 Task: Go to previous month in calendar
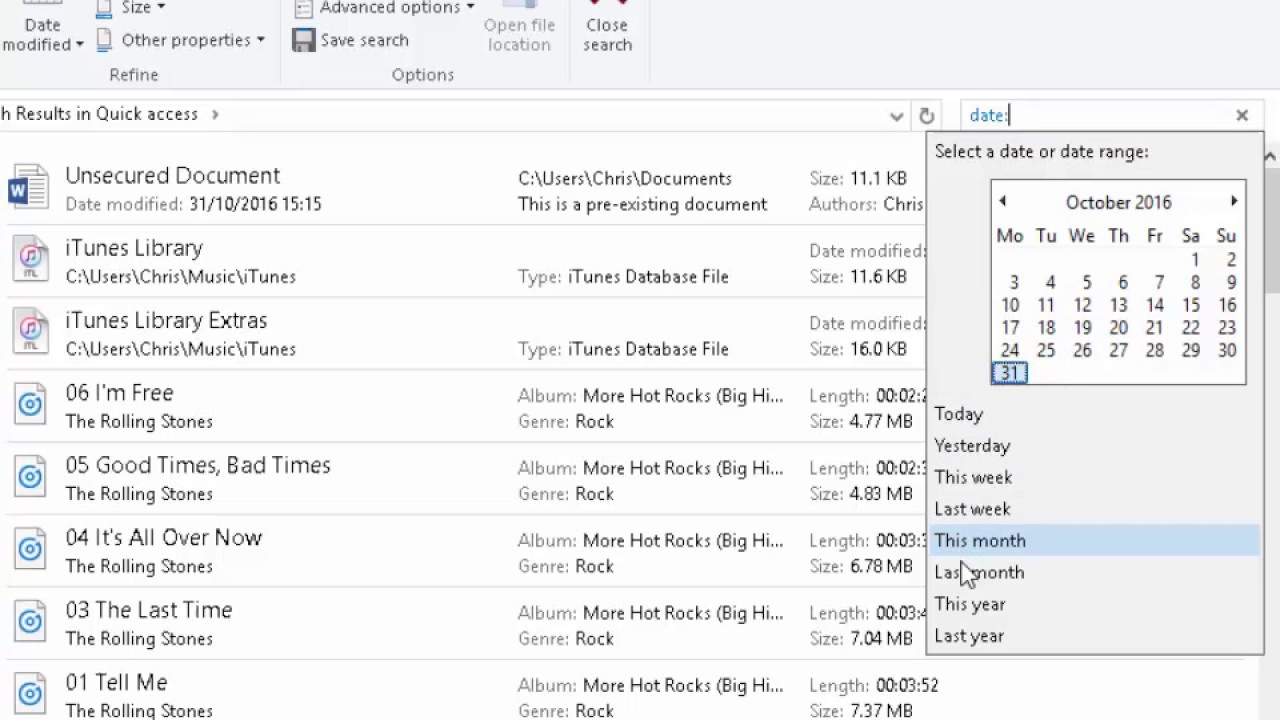[1002, 202]
